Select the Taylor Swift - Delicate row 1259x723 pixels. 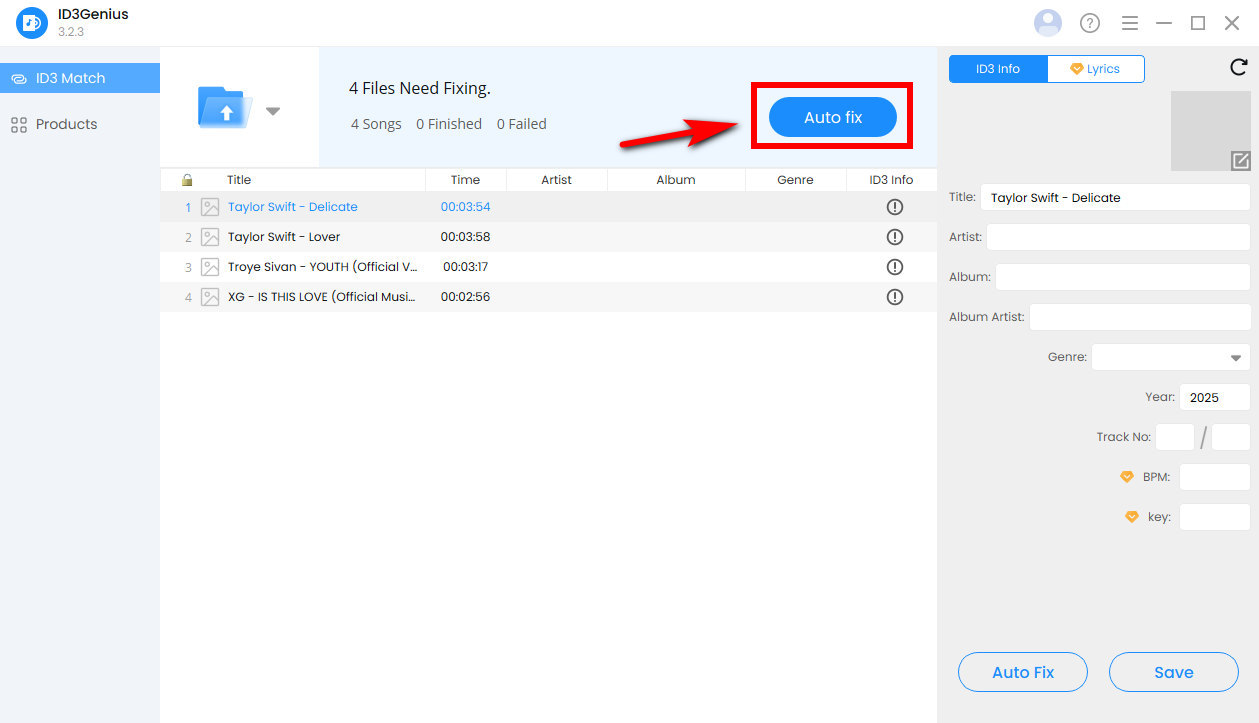pyautogui.click(x=548, y=207)
